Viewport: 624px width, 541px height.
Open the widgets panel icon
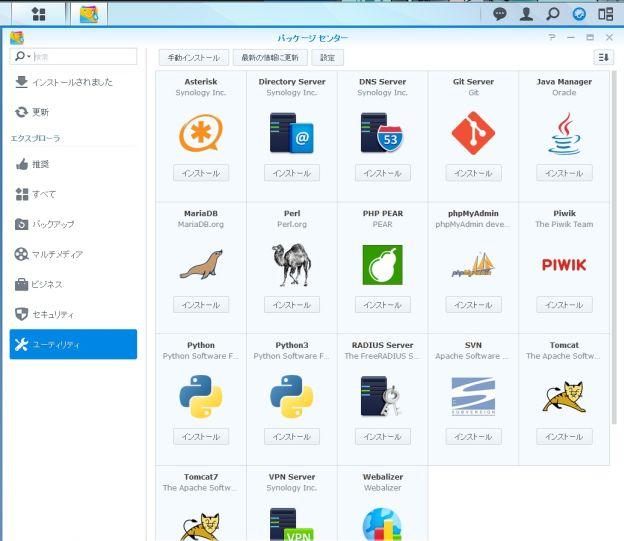[x=605, y=14]
